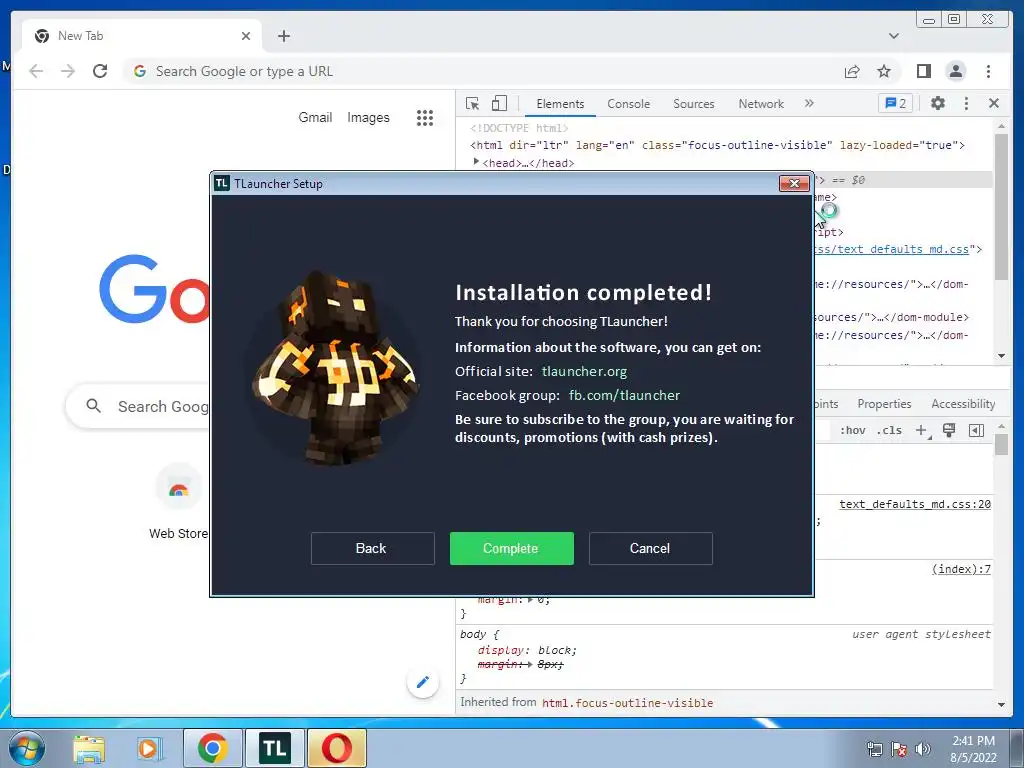Open the tab search chevron in Chrome
The height and width of the screenshot is (768, 1024).
coord(894,36)
